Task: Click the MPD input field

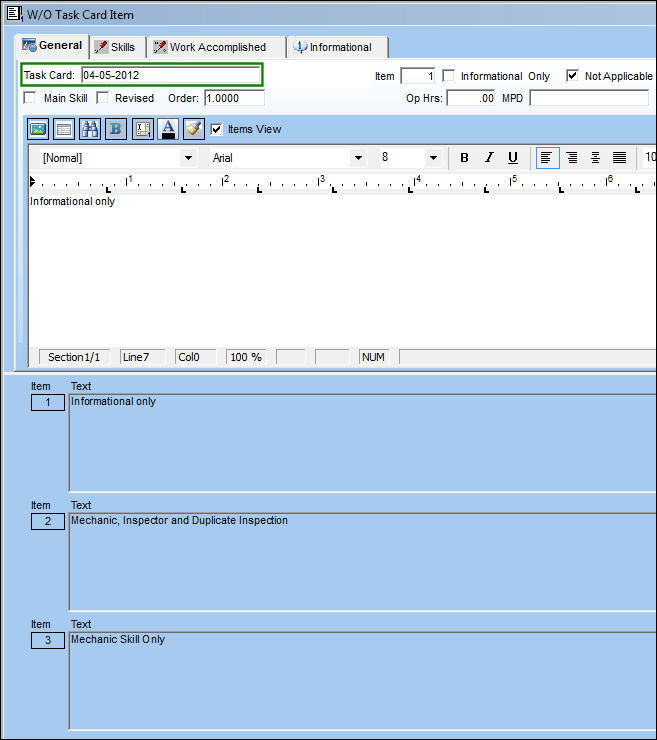Action: (x=589, y=98)
